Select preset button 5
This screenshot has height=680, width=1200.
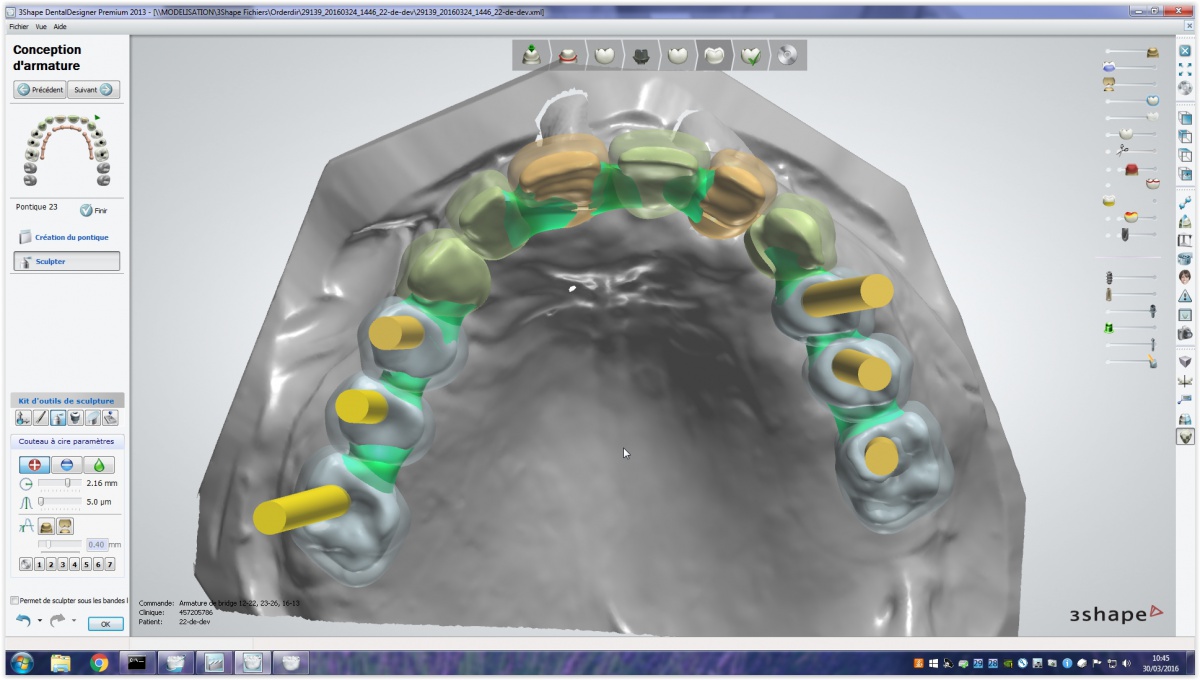87,564
